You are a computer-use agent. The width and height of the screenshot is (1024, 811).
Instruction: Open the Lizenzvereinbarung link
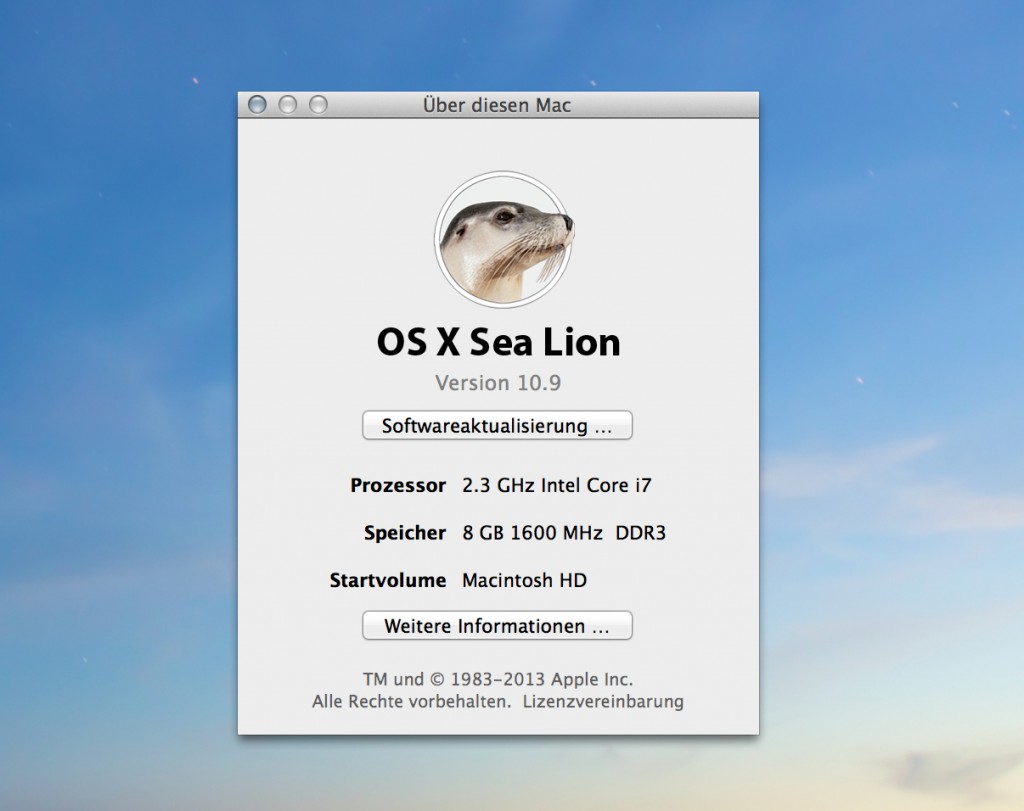[x=603, y=701]
